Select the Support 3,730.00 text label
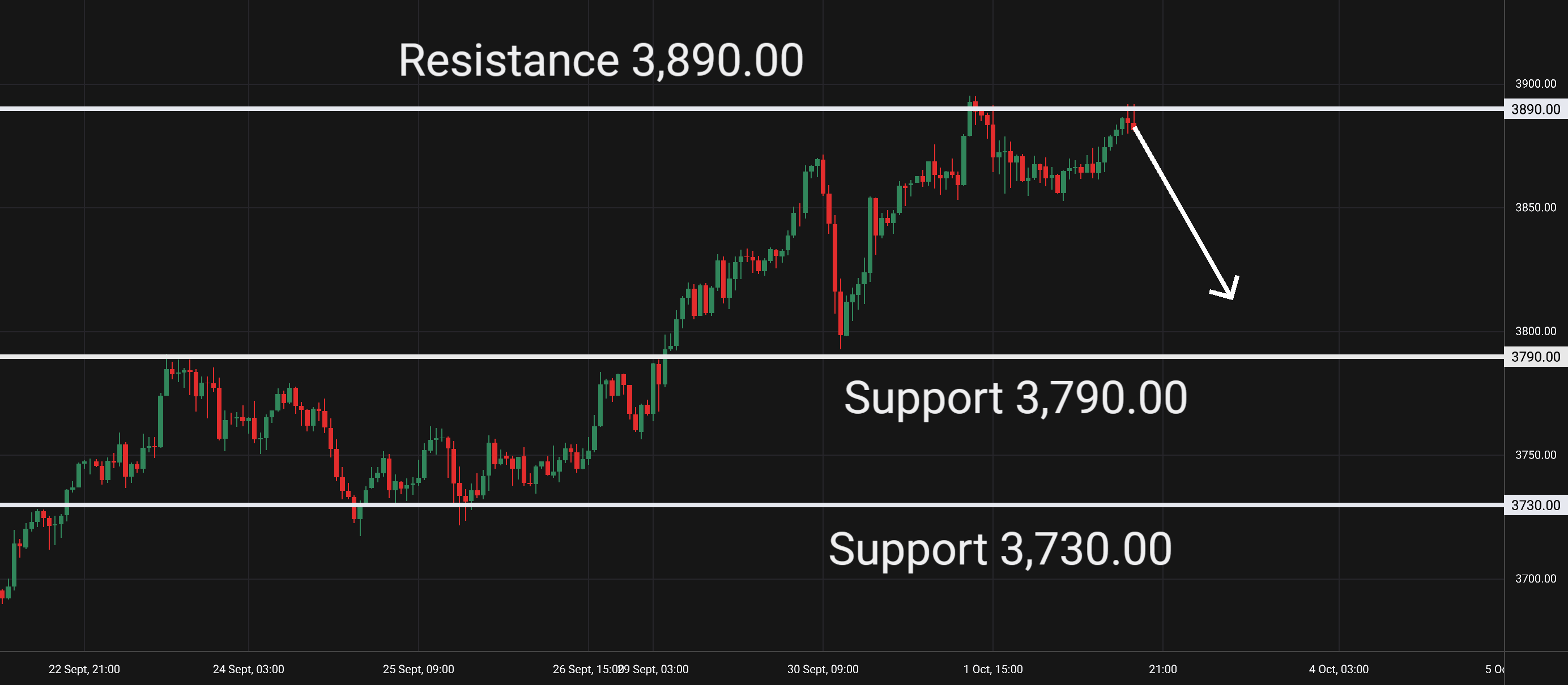1568x685 pixels. point(1000,549)
